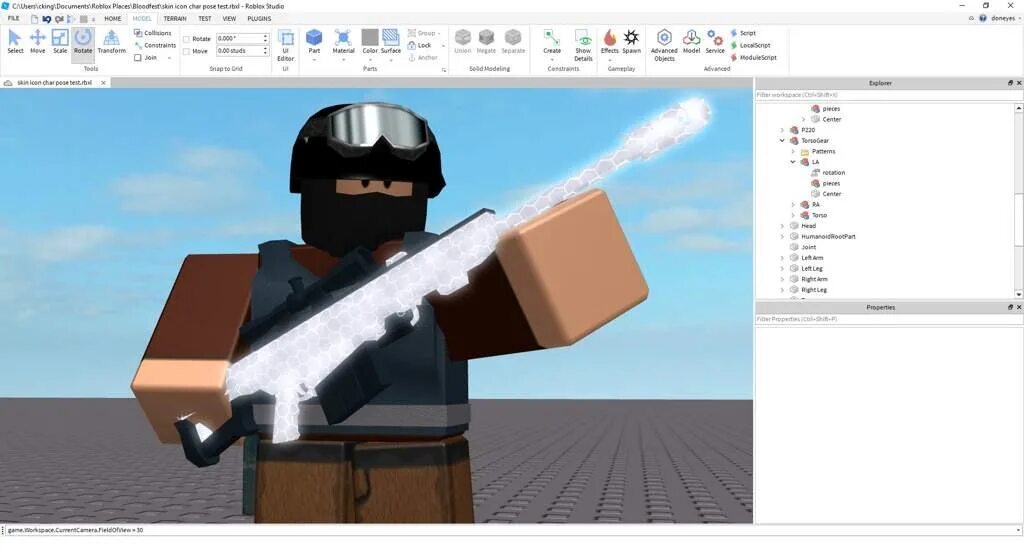
Task: Click the Undo icon in quick access
Action: pos(46,19)
